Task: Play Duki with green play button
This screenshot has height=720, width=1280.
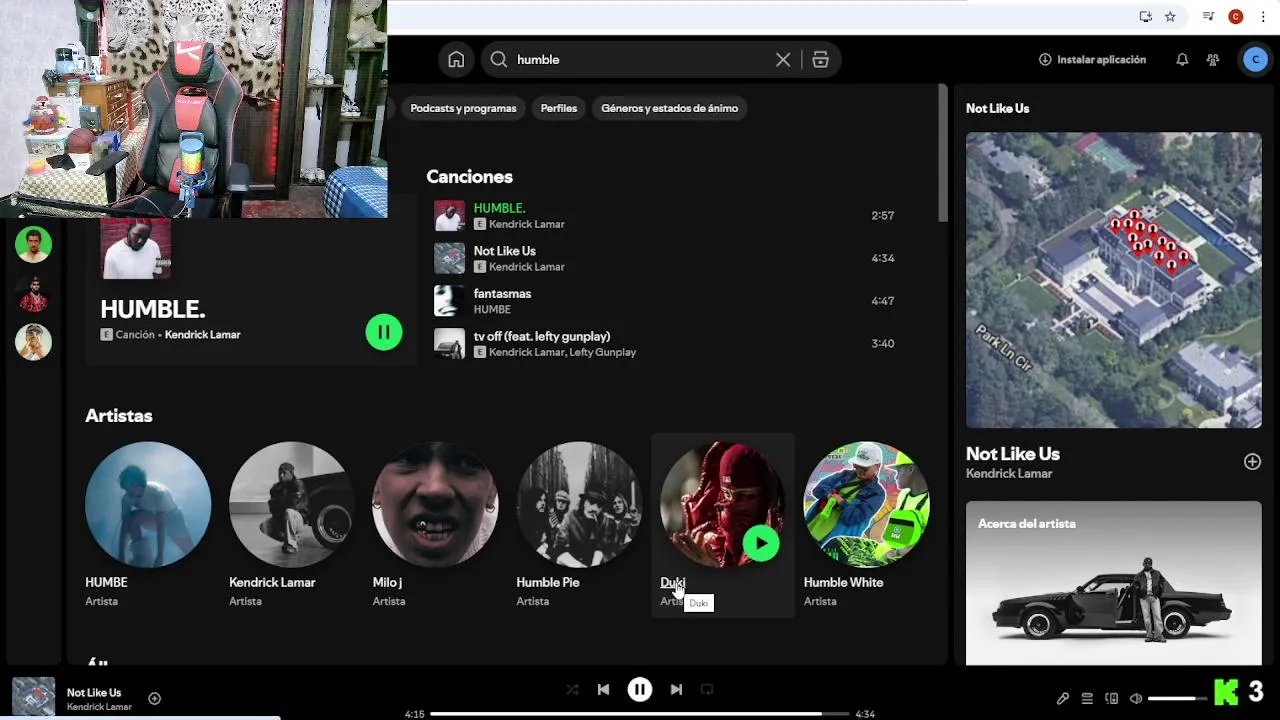Action: 761,544
